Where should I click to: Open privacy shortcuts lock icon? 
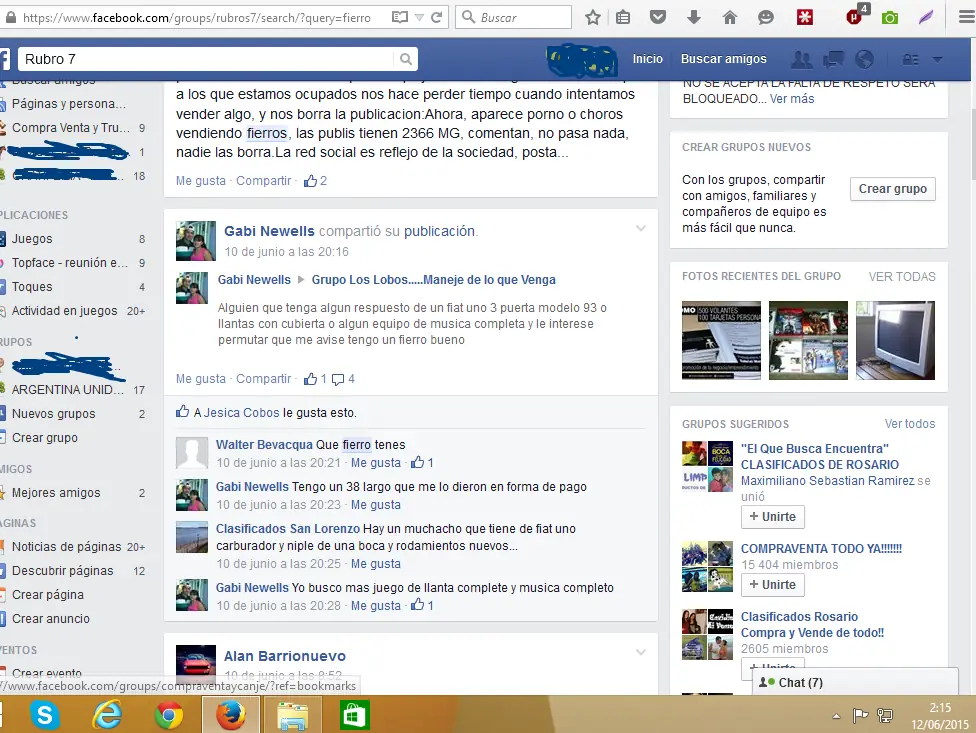911,60
